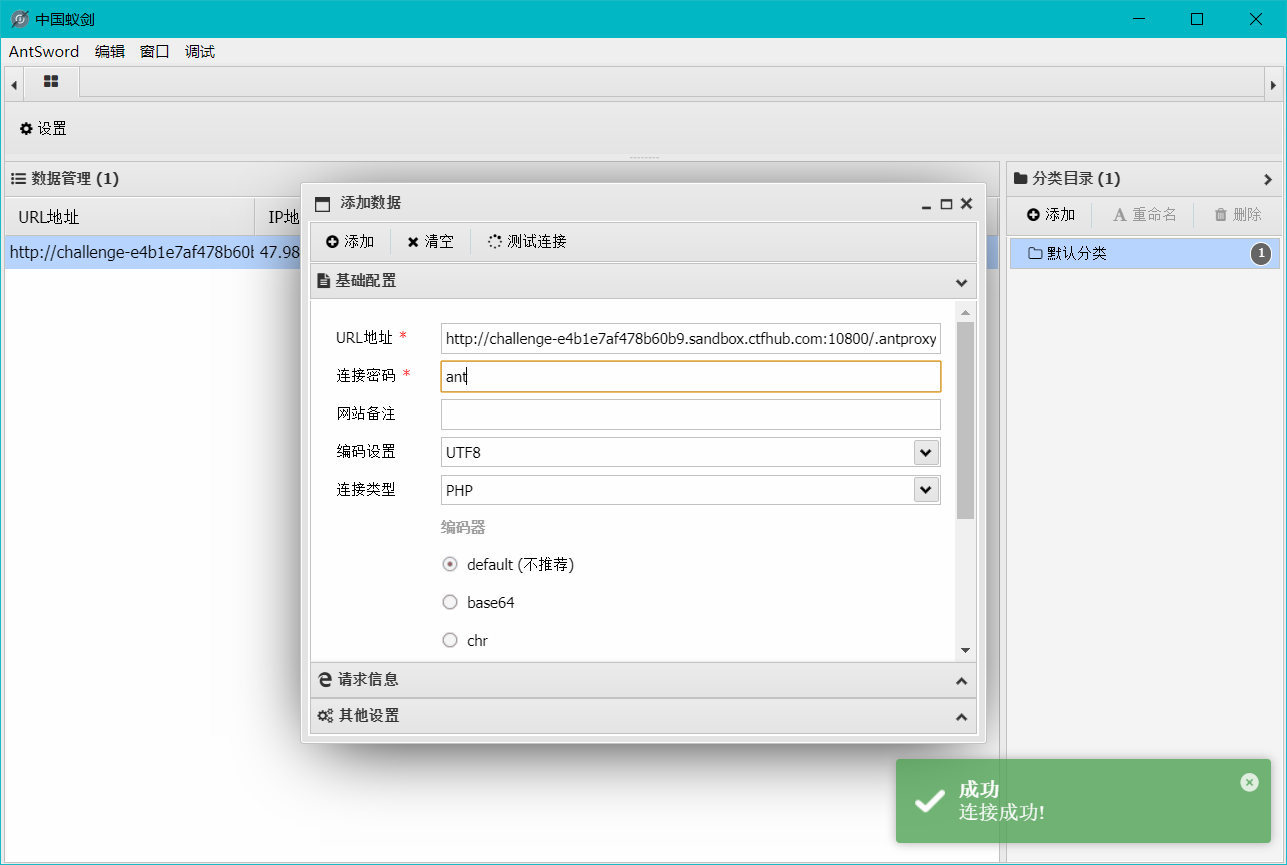Open the 设置 gear settings

pos(43,129)
